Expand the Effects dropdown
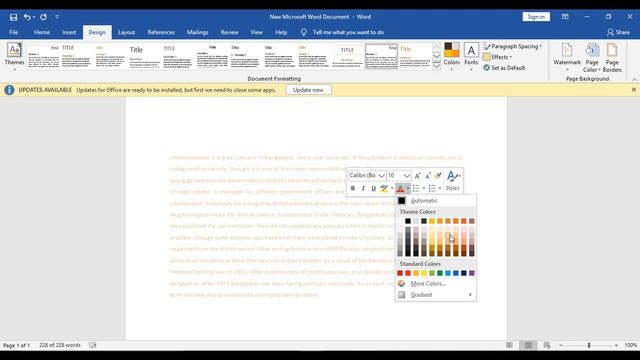This screenshot has height=360, width=640. [x=511, y=57]
